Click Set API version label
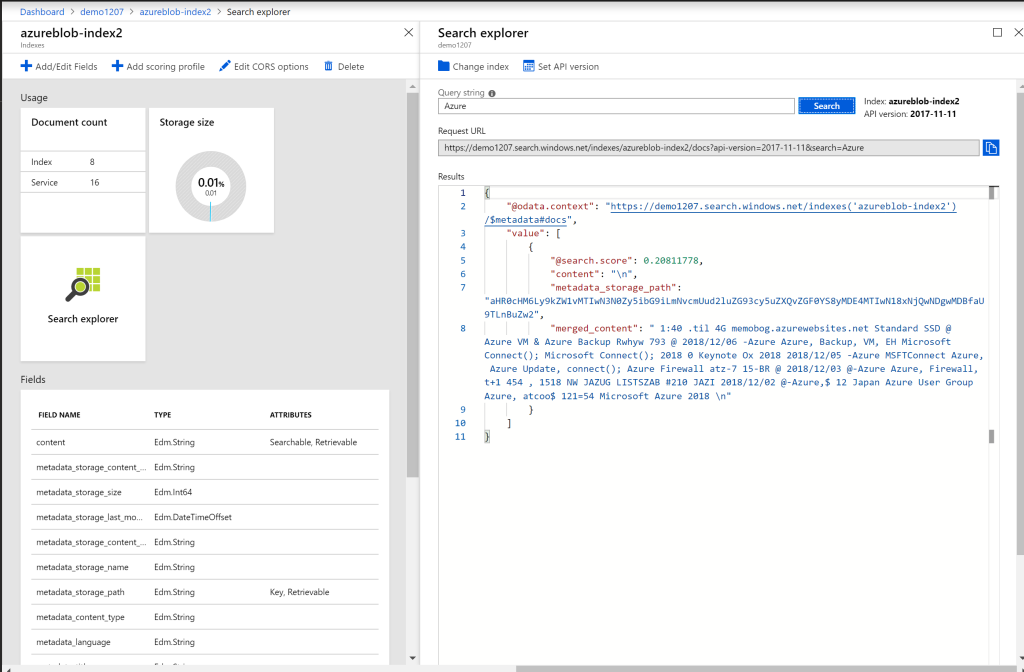This screenshot has height=672, width=1024. (x=568, y=67)
